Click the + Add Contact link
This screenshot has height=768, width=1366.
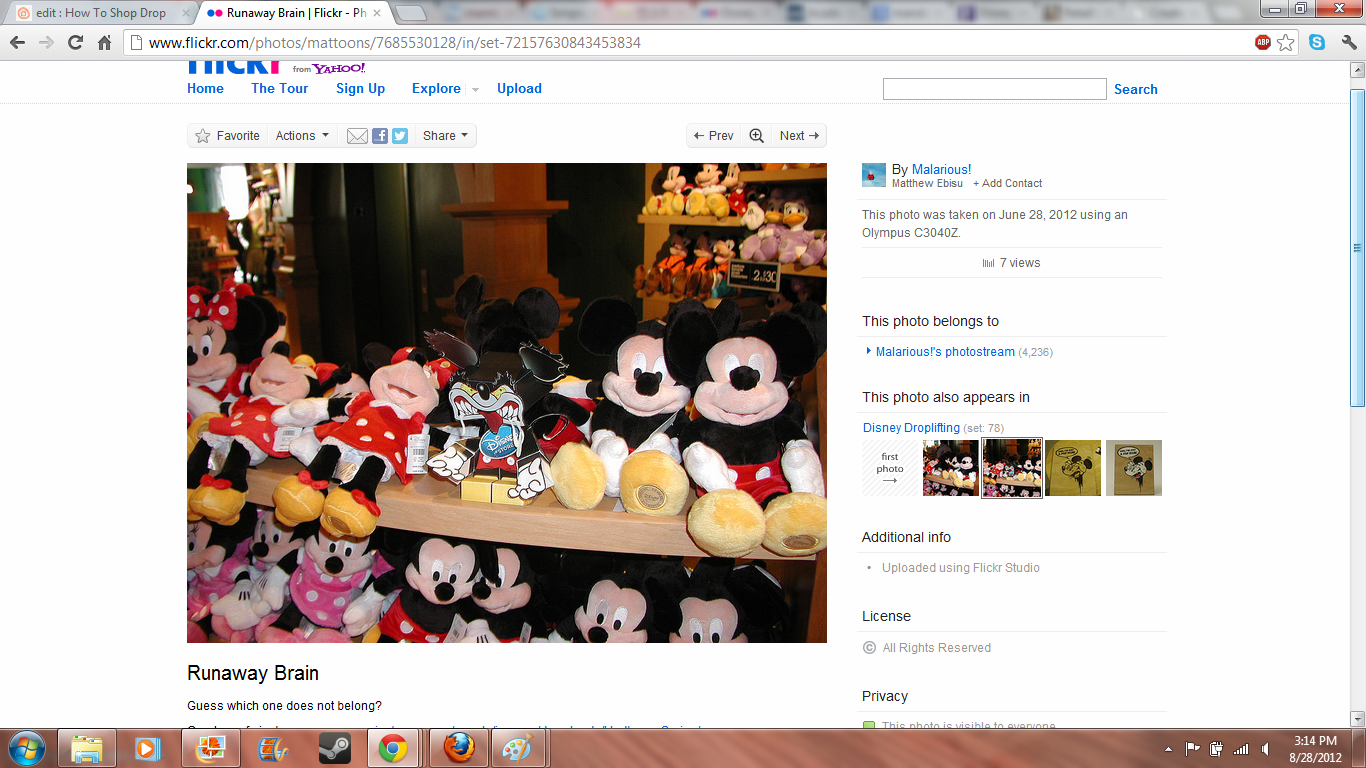pyautogui.click(x=1008, y=184)
